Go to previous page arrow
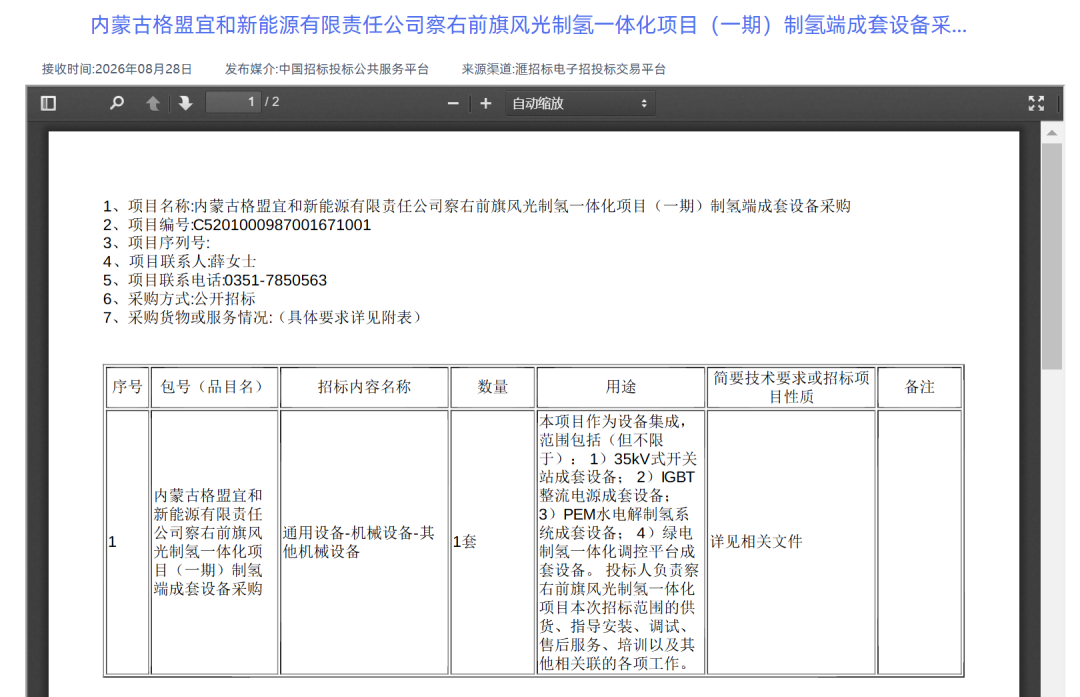 tap(153, 103)
